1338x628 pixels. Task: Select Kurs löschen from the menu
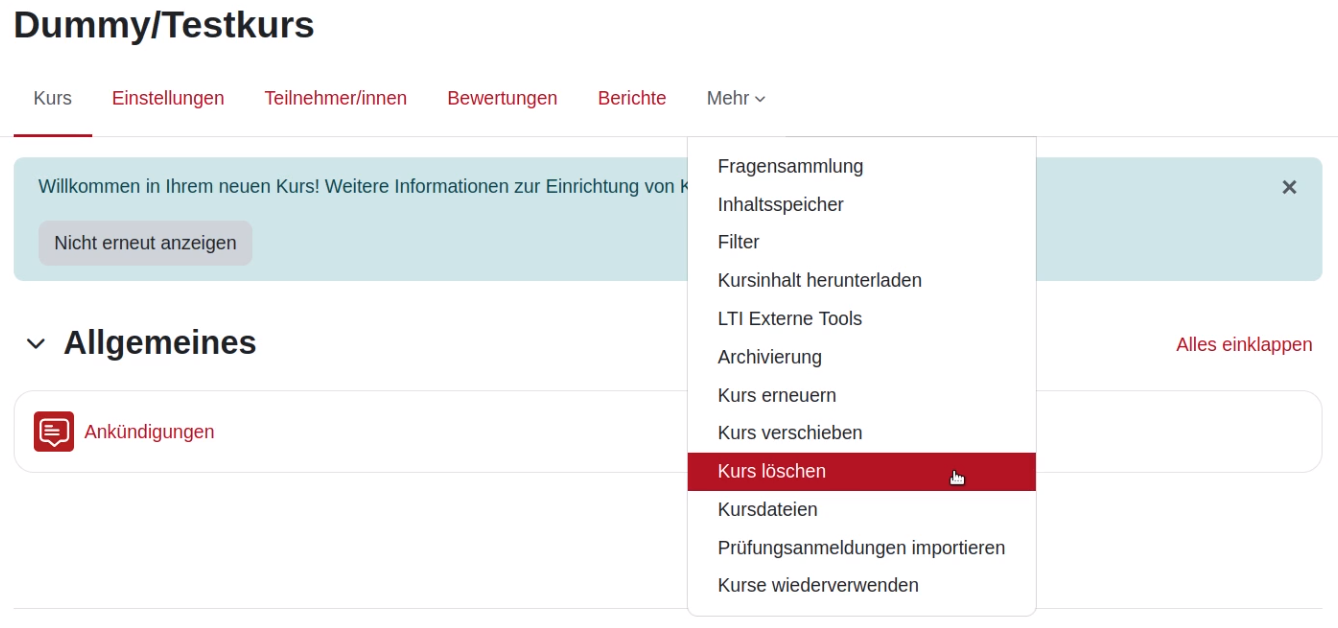pos(772,470)
